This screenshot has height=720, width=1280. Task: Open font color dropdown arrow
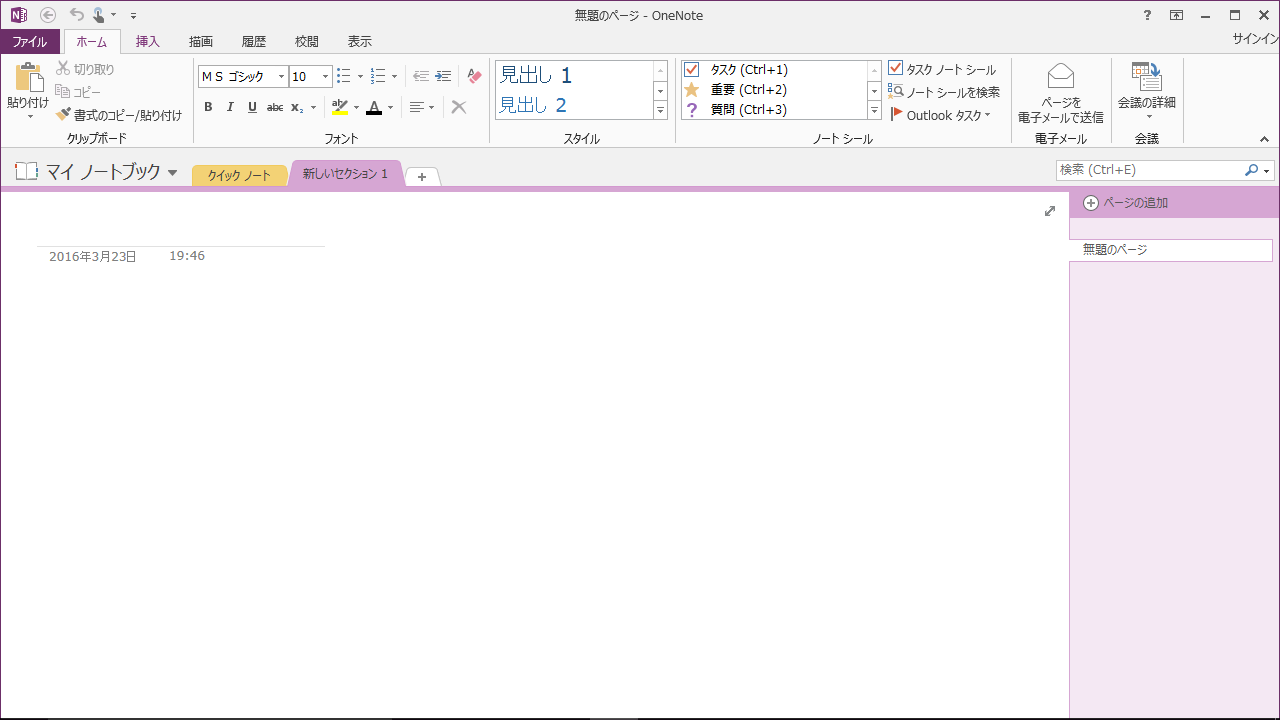click(x=390, y=107)
